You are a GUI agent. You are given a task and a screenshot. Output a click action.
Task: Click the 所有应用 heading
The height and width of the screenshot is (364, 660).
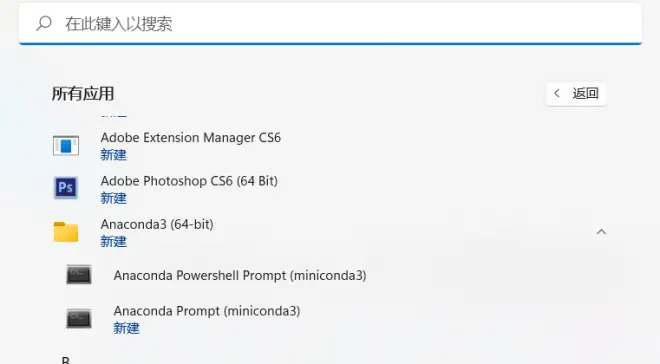[83, 93]
